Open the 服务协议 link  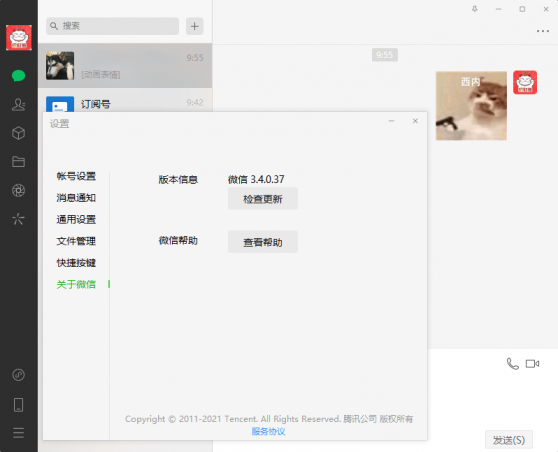(268, 431)
